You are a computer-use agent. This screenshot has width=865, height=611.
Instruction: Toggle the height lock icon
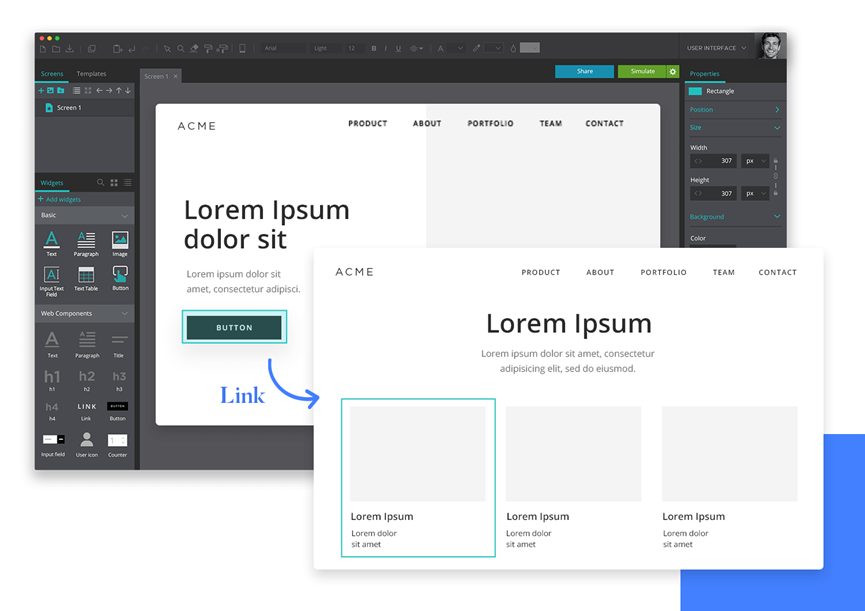[776, 193]
